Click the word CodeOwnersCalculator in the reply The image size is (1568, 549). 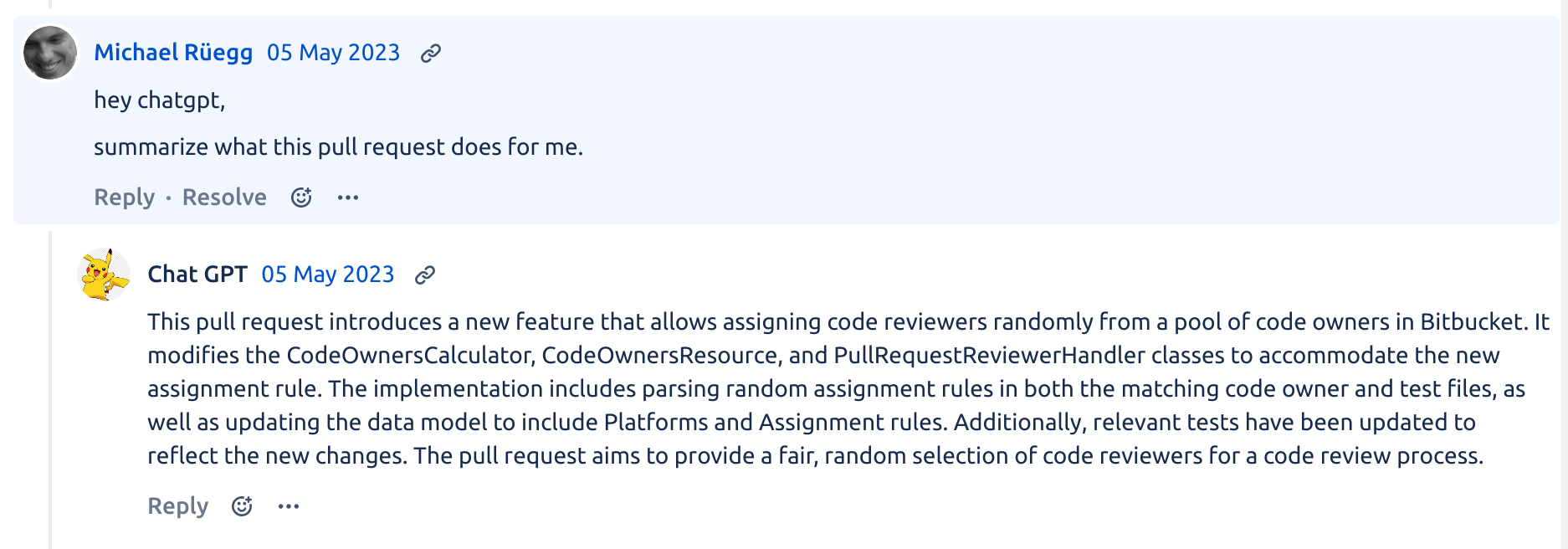pos(410,356)
